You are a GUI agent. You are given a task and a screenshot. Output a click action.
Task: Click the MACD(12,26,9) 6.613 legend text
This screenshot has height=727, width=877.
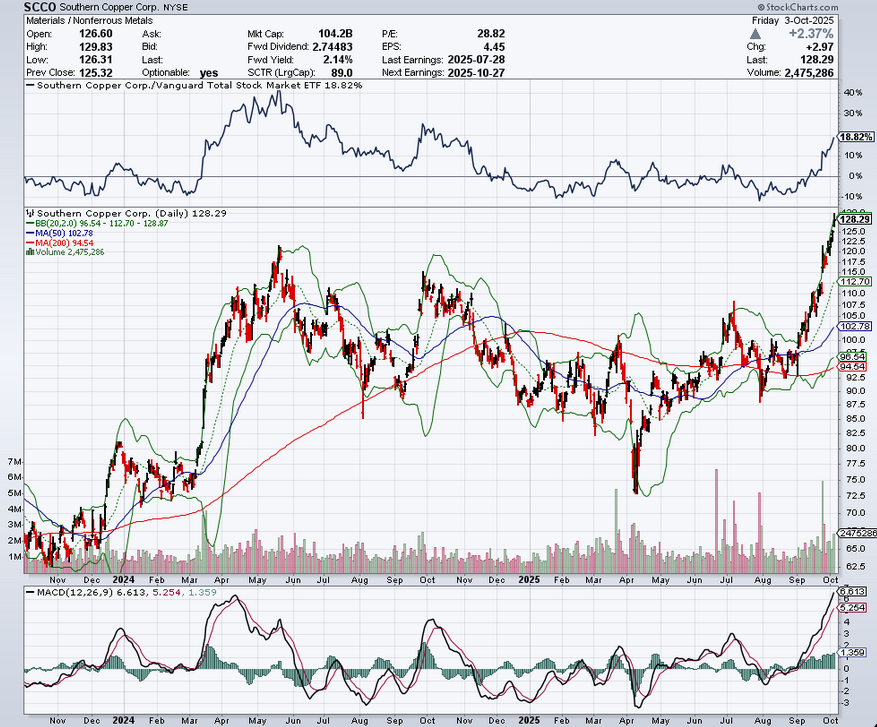click(x=91, y=592)
